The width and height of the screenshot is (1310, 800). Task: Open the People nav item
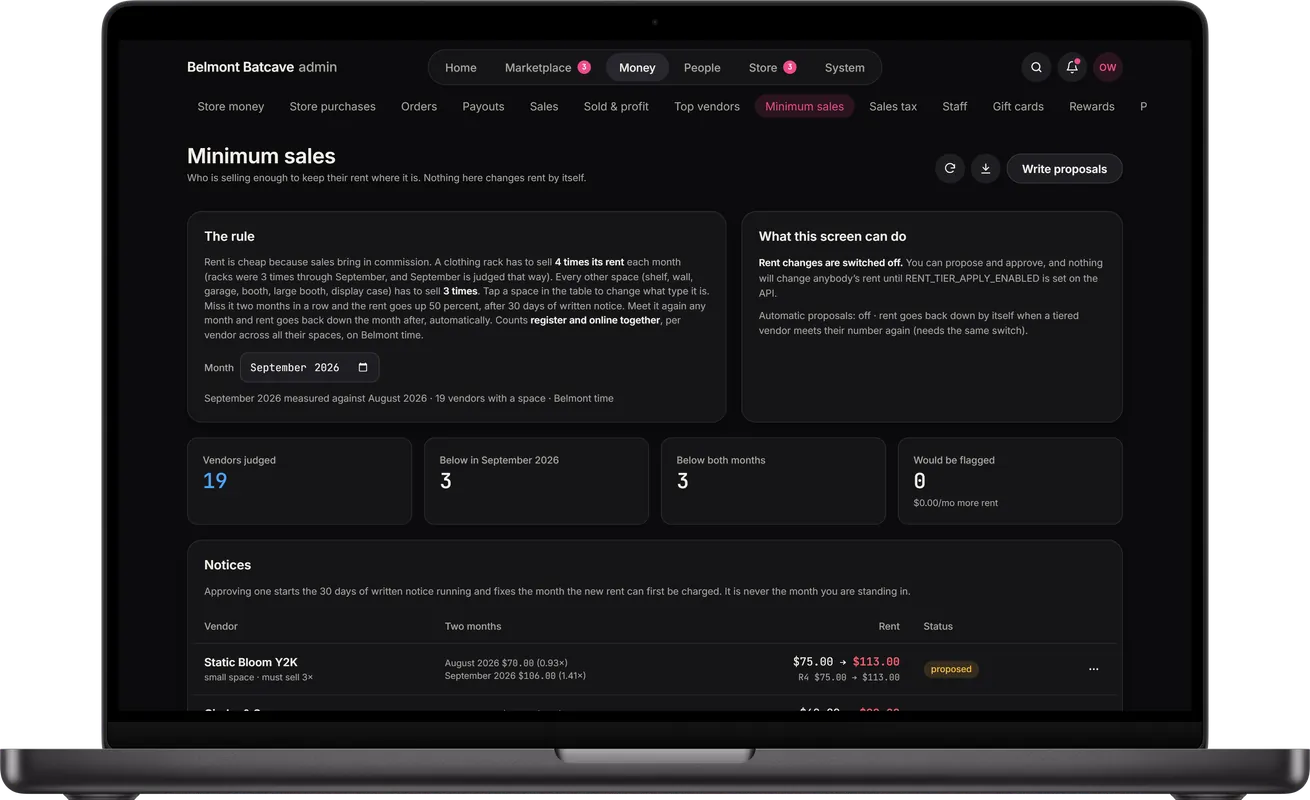(702, 68)
